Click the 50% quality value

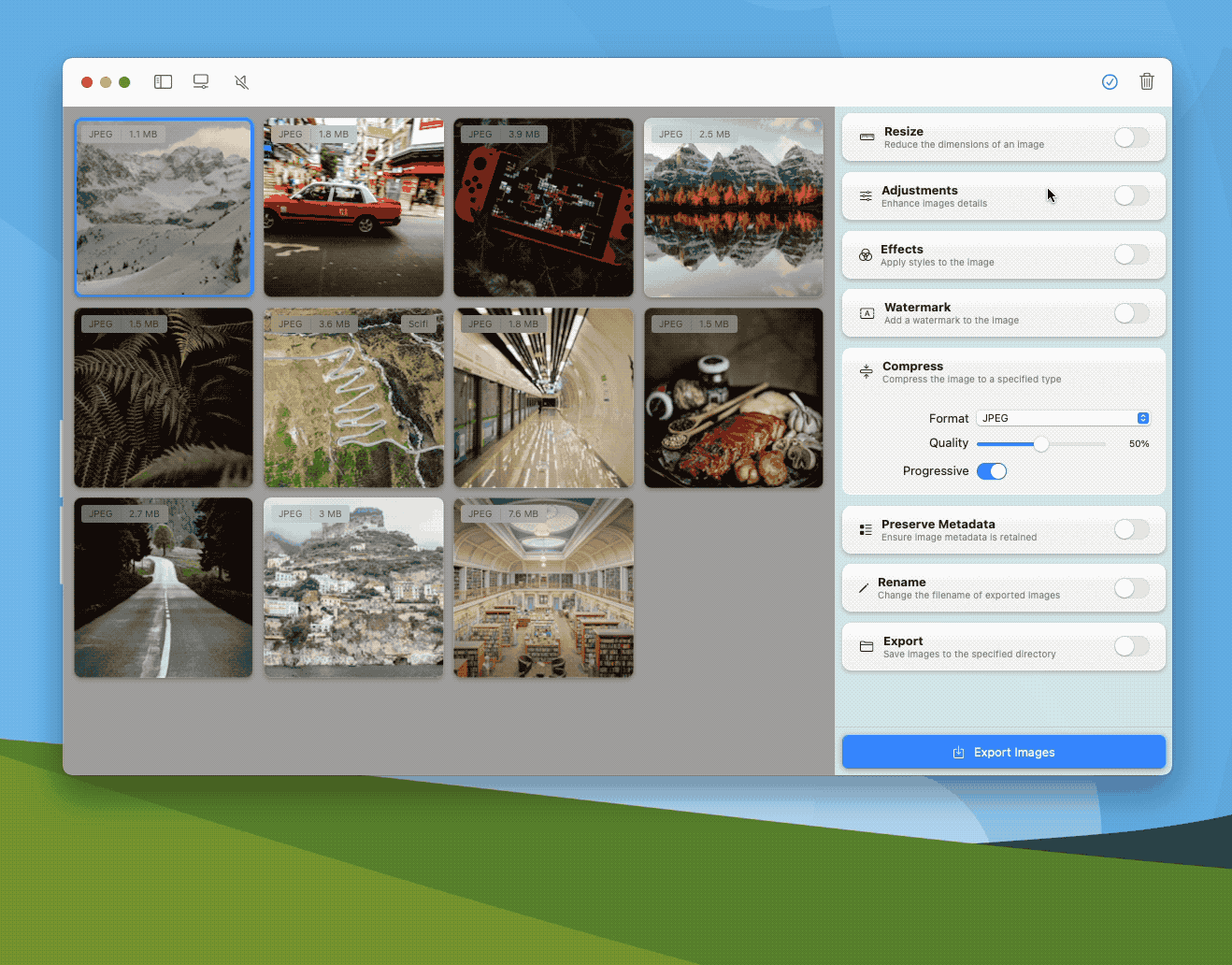1139,444
